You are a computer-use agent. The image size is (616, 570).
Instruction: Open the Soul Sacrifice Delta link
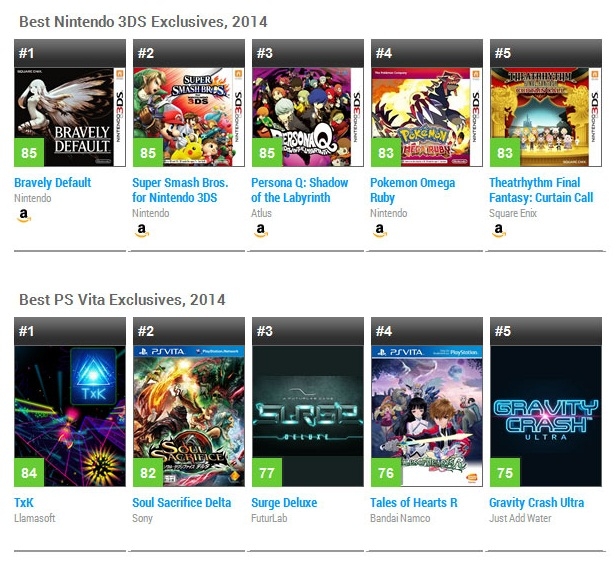click(x=182, y=502)
